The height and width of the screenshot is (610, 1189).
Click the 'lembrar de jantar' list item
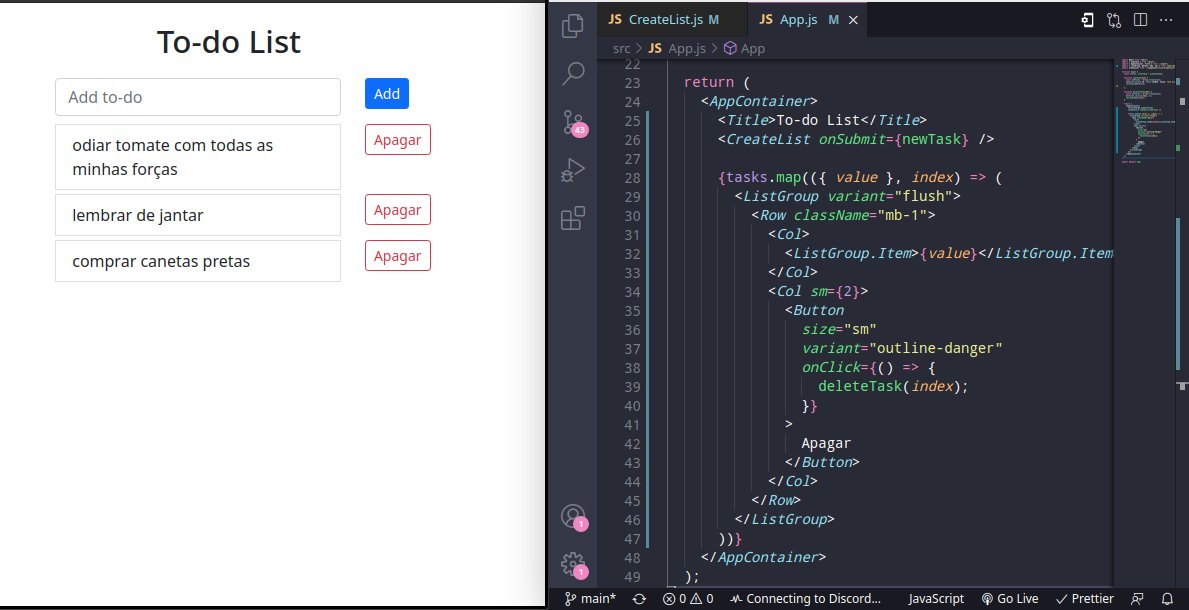pos(198,215)
